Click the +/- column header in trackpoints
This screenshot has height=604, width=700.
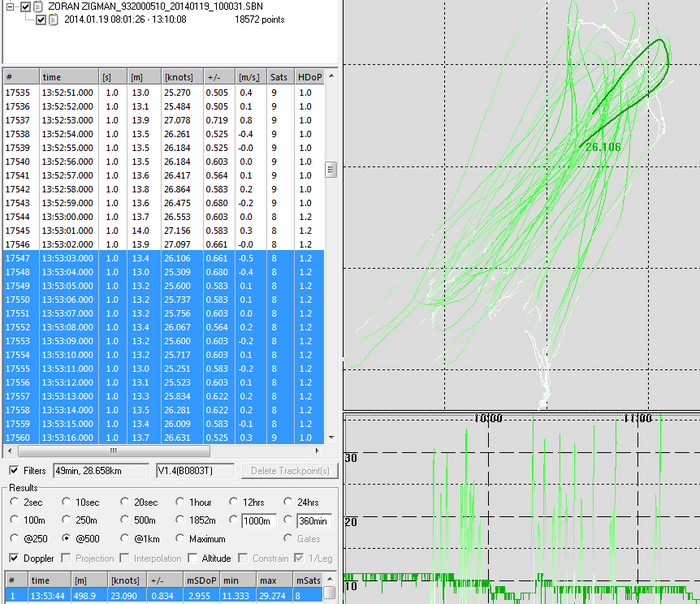[x=219, y=77]
